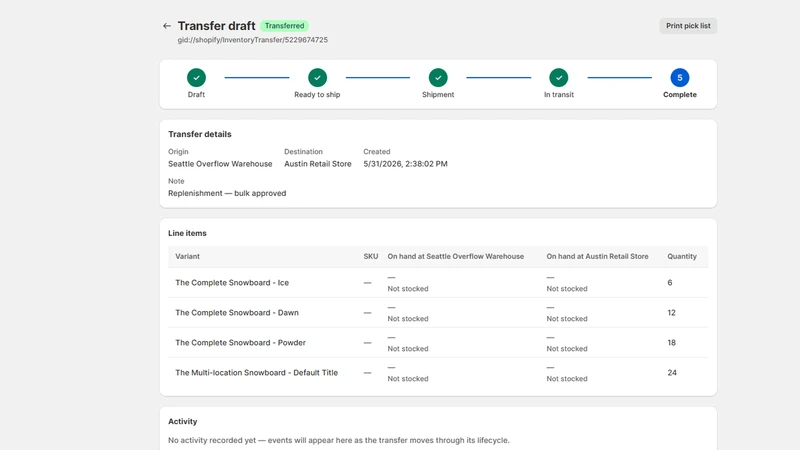The width and height of the screenshot is (800, 450).
Task: Click the transfer gid identifier text
Action: [x=253, y=40]
